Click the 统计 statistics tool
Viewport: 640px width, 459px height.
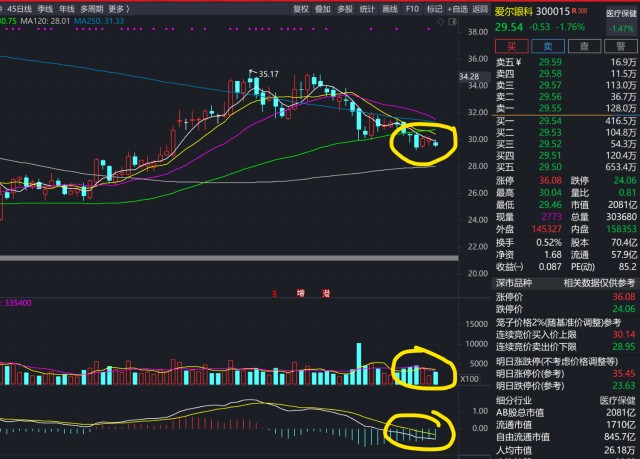[x=367, y=8]
